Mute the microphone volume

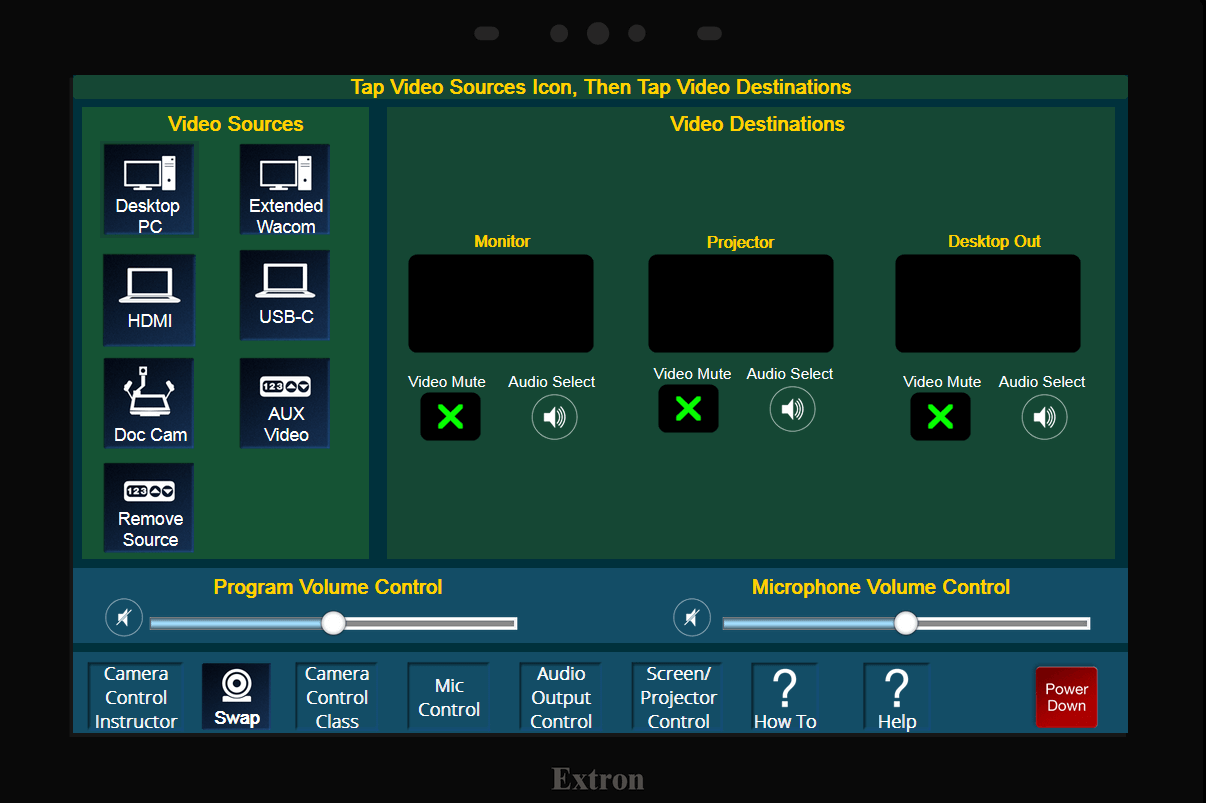[x=692, y=618]
